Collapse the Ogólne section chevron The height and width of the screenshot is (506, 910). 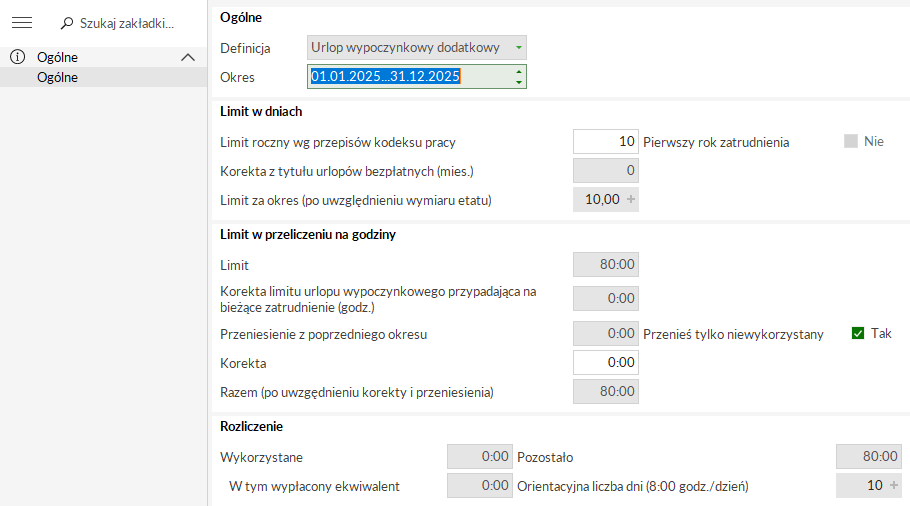tap(187, 57)
